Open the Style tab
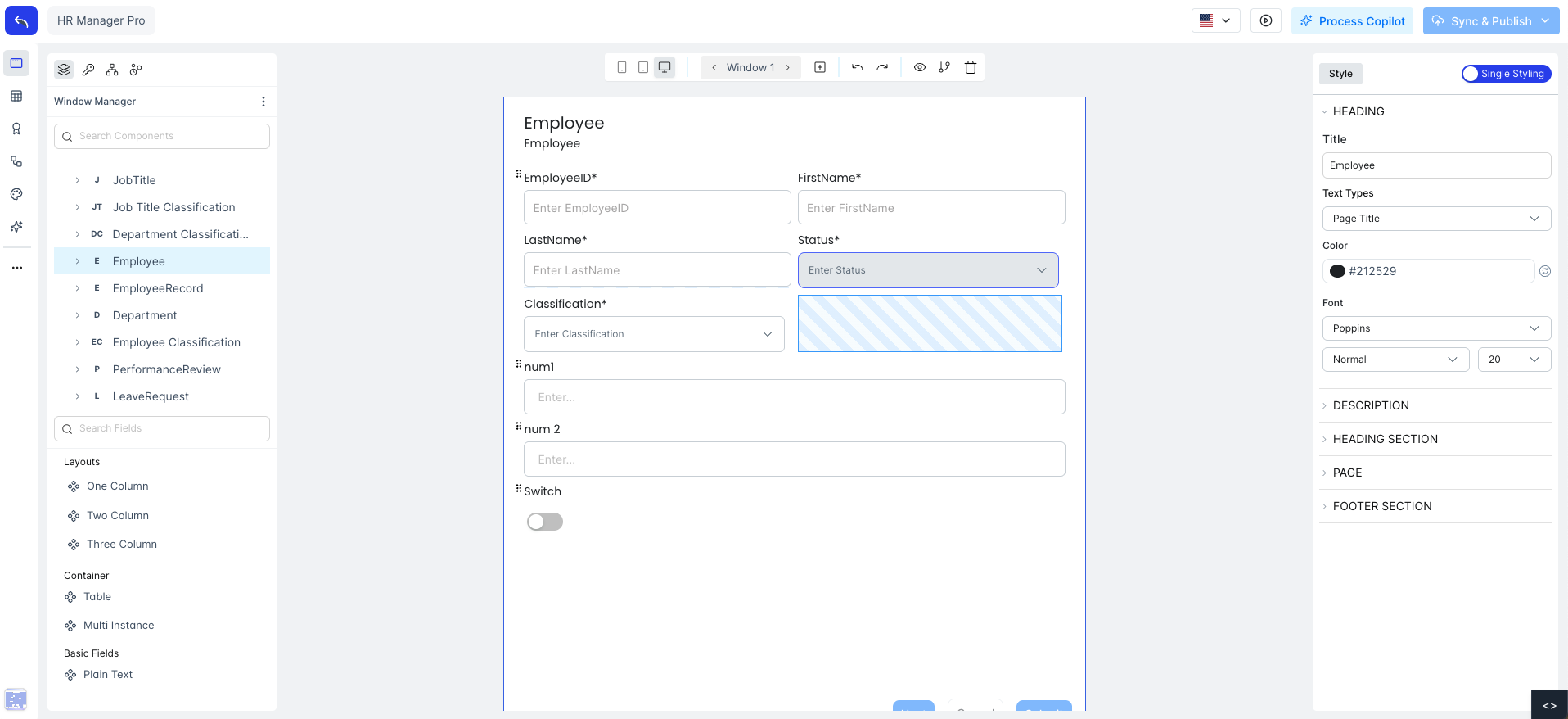1568x719 pixels. [1340, 74]
